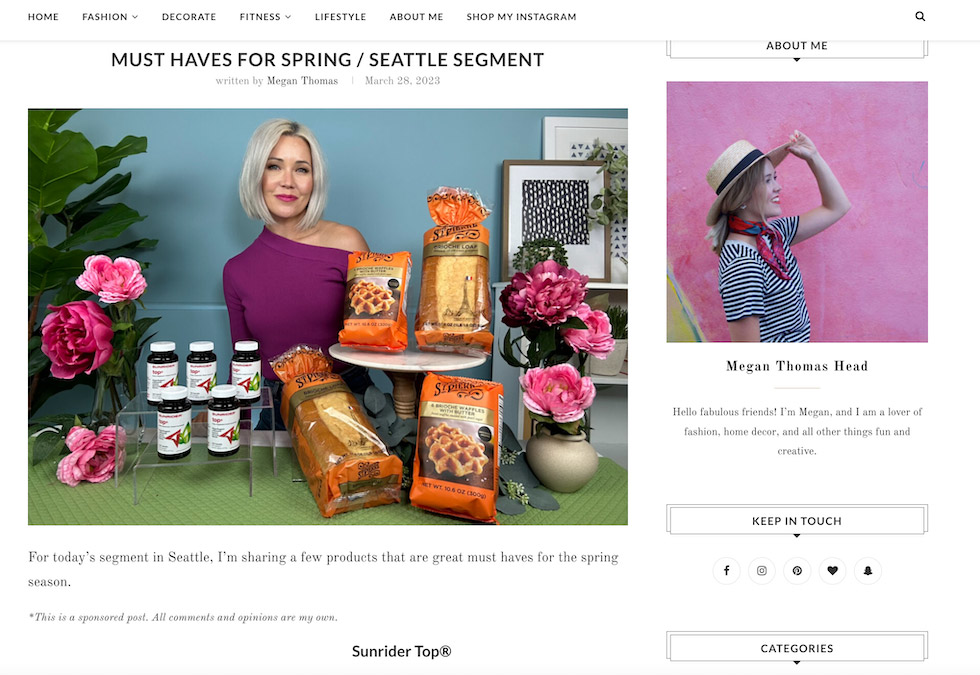980x675 pixels.
Task: Click the post date March 28, 2023
Action: coord(402,81)
